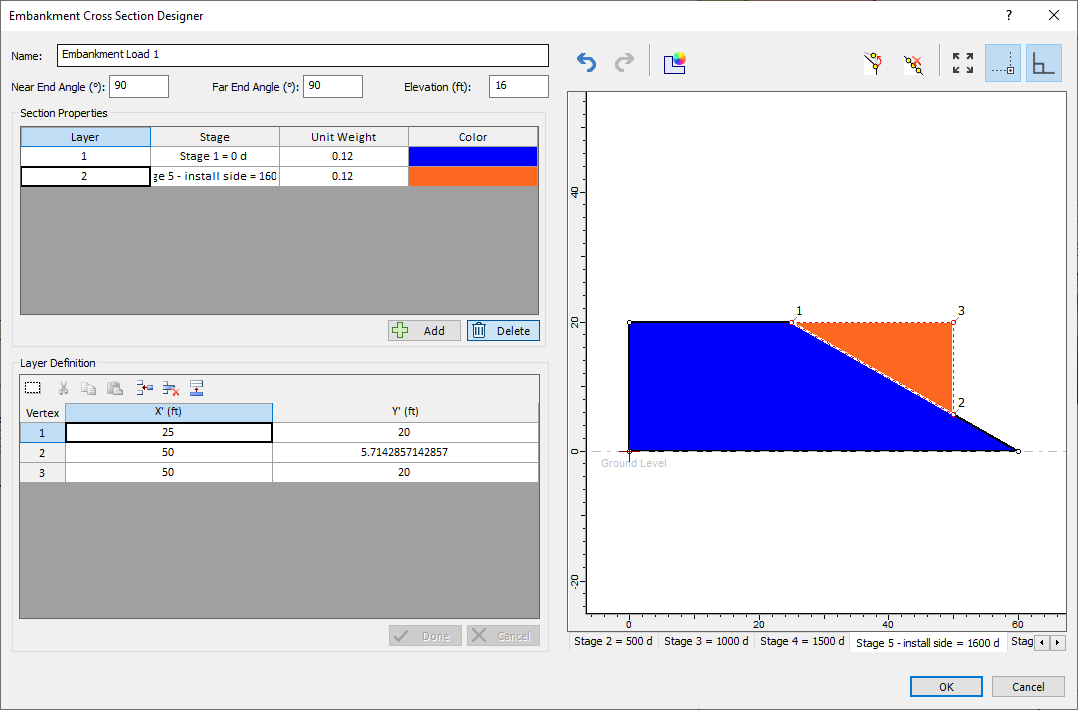Select the Stage 2 = 500 d tab
Image resolution: width=1078 pixels, height=710 pixels.
[x=611, y=641]
